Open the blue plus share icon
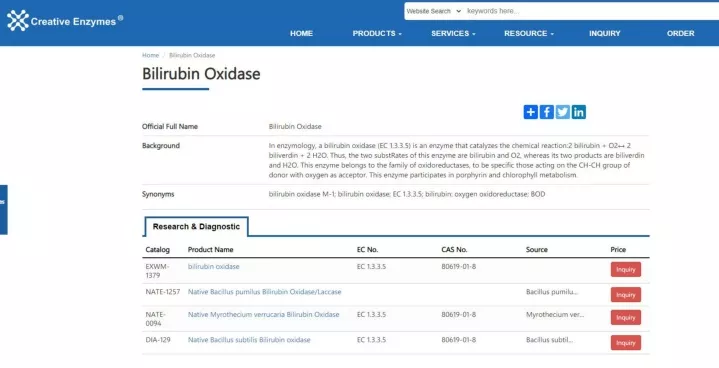Viewport: 719px width, 368px height. pos(531,112)
